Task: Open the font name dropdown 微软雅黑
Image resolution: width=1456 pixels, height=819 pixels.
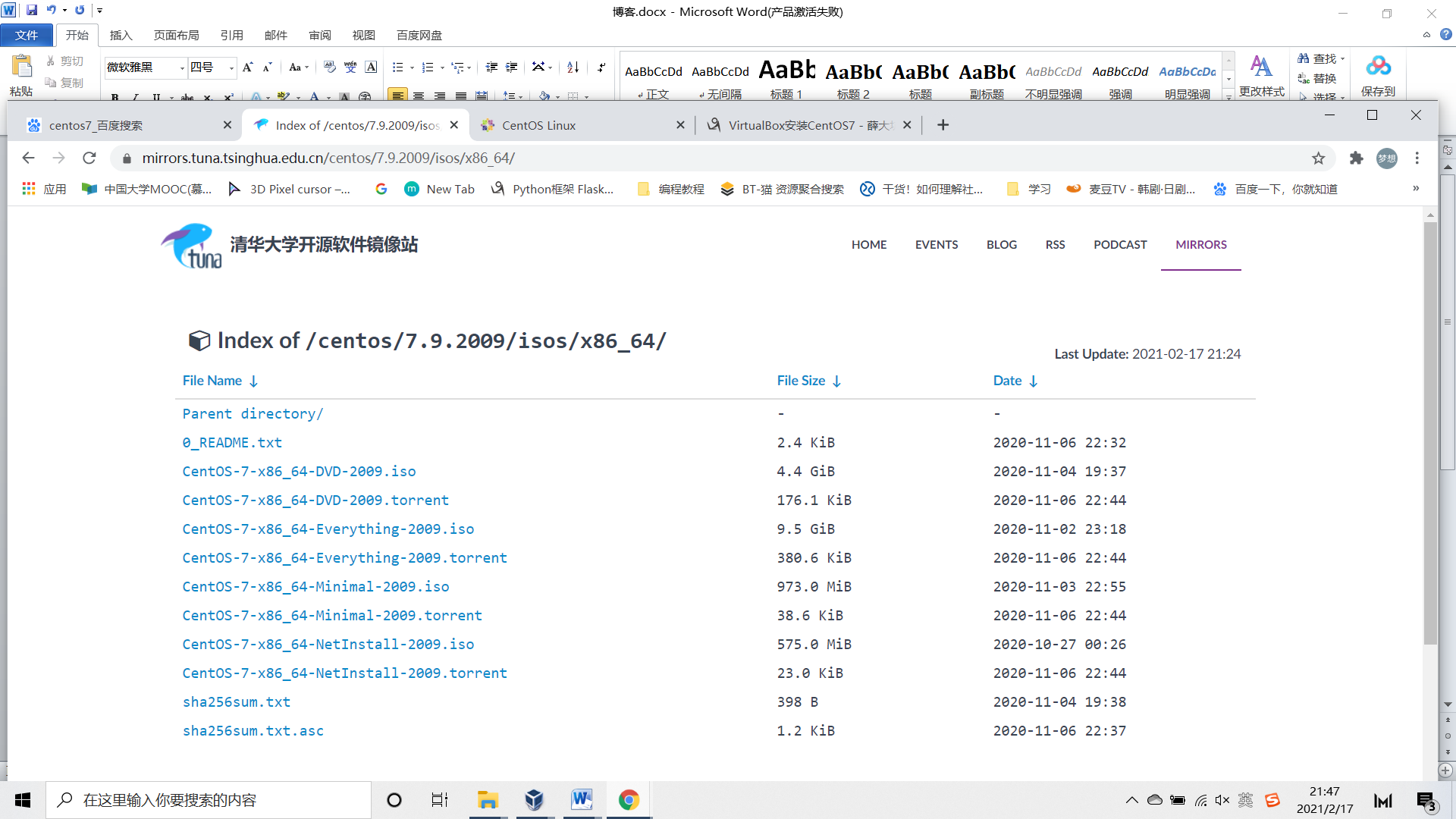Action: point(182,68)
